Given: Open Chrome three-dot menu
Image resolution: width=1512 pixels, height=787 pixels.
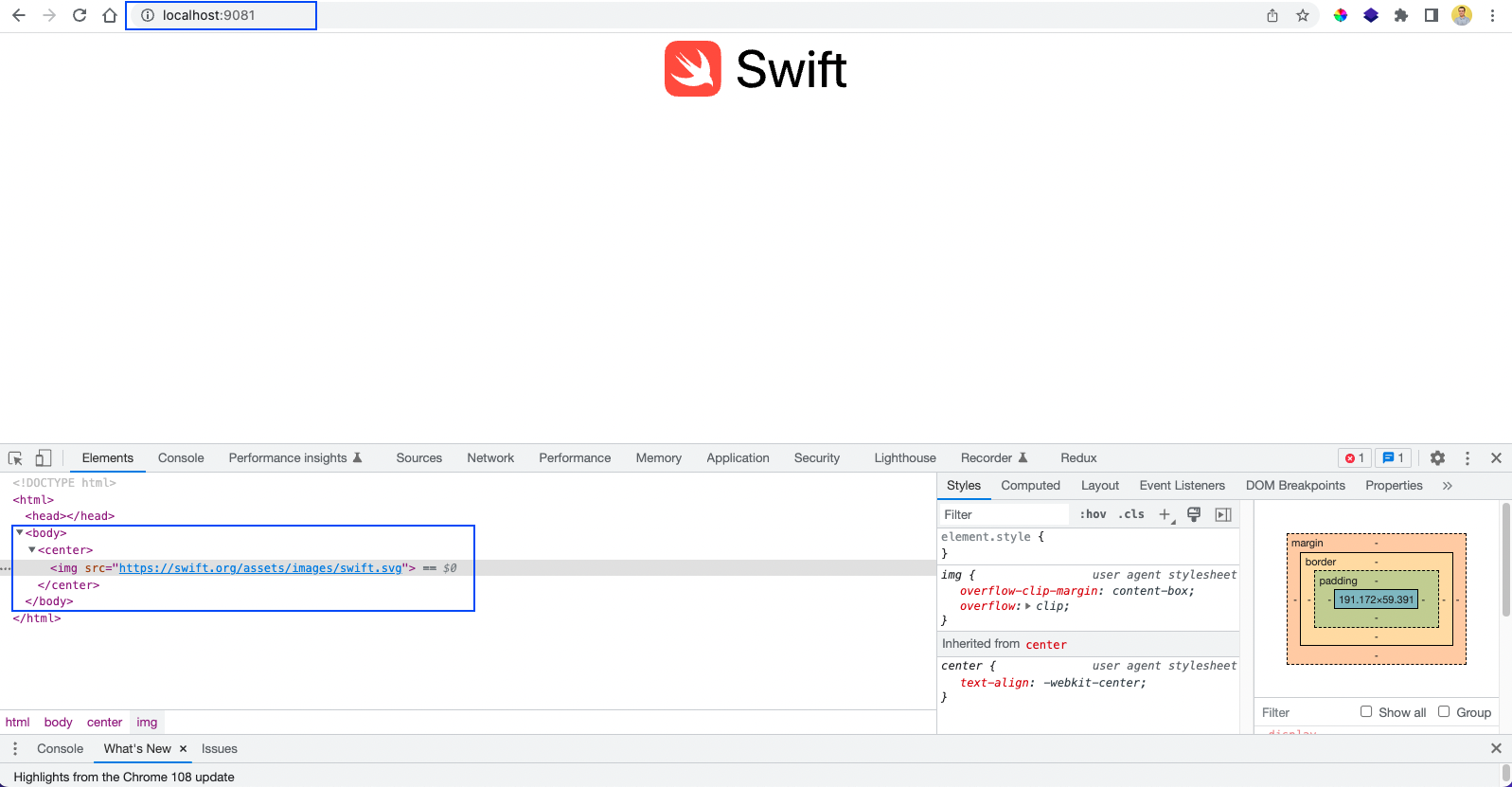Looking at the screenshot, I should (x=1492, y=15).
